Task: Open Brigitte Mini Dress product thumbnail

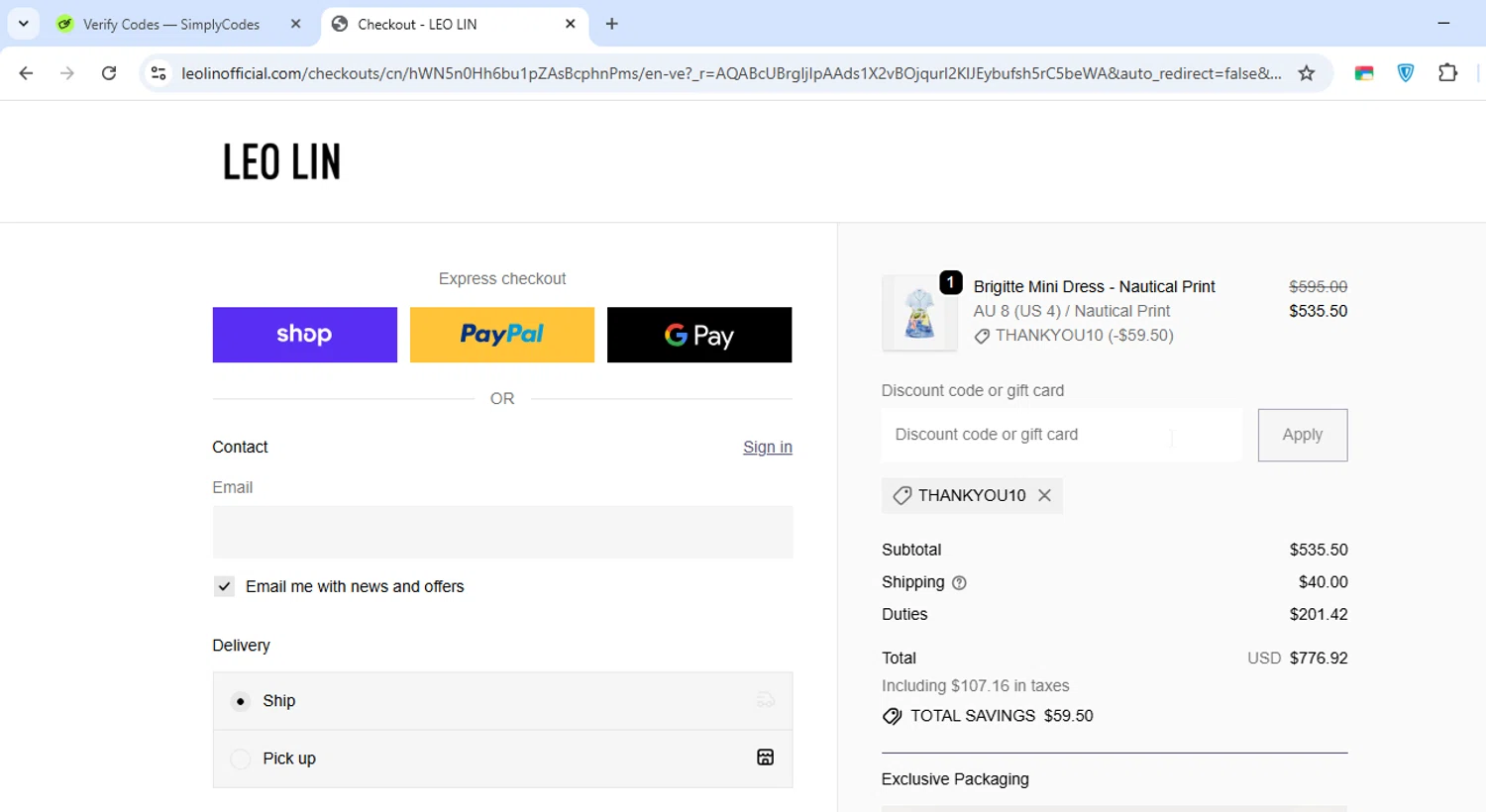Action: [x=919, y=313]
